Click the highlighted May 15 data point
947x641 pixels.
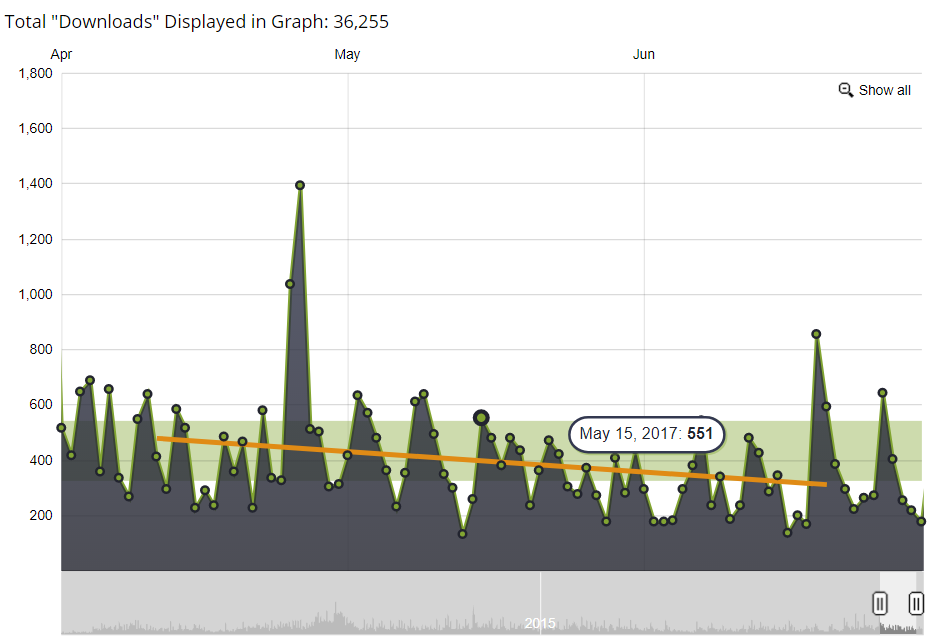point(481,417)
